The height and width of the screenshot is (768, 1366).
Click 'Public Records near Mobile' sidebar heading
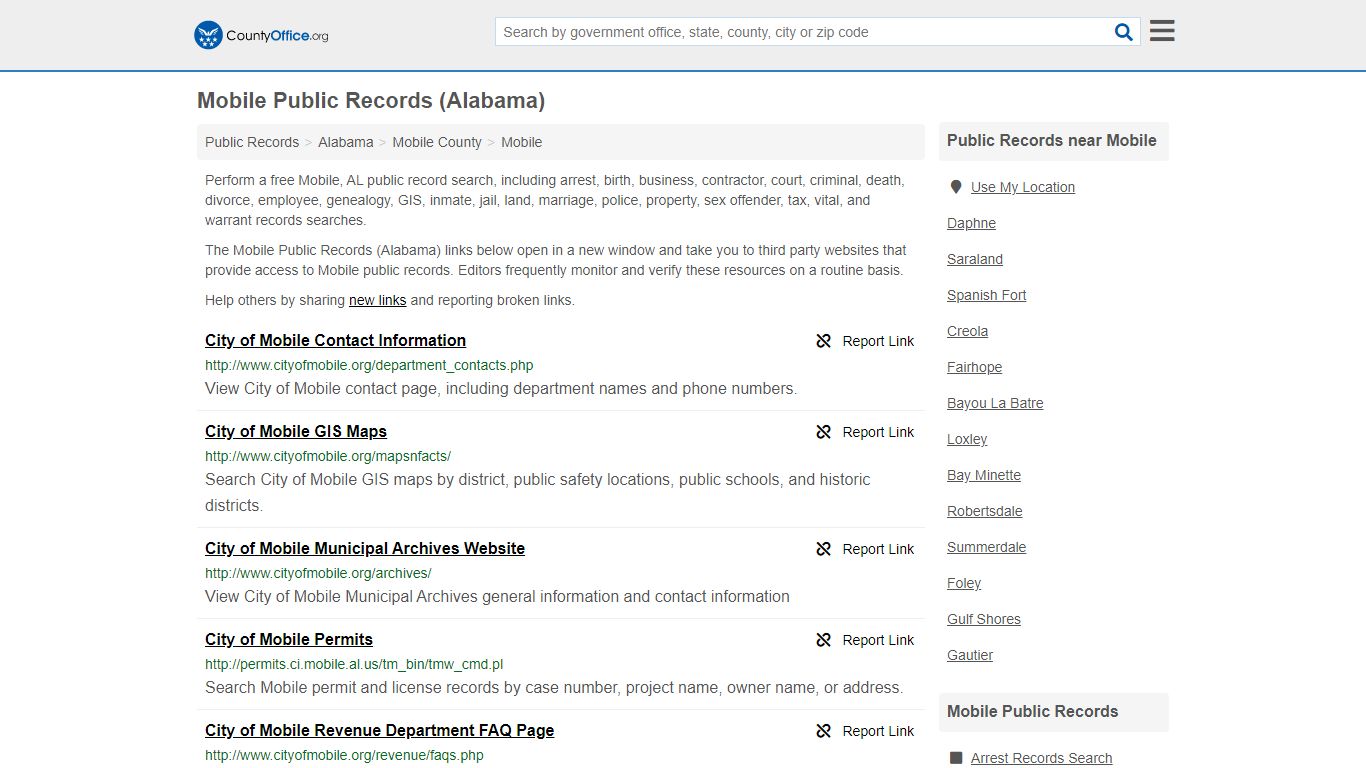click(1051, 140)
